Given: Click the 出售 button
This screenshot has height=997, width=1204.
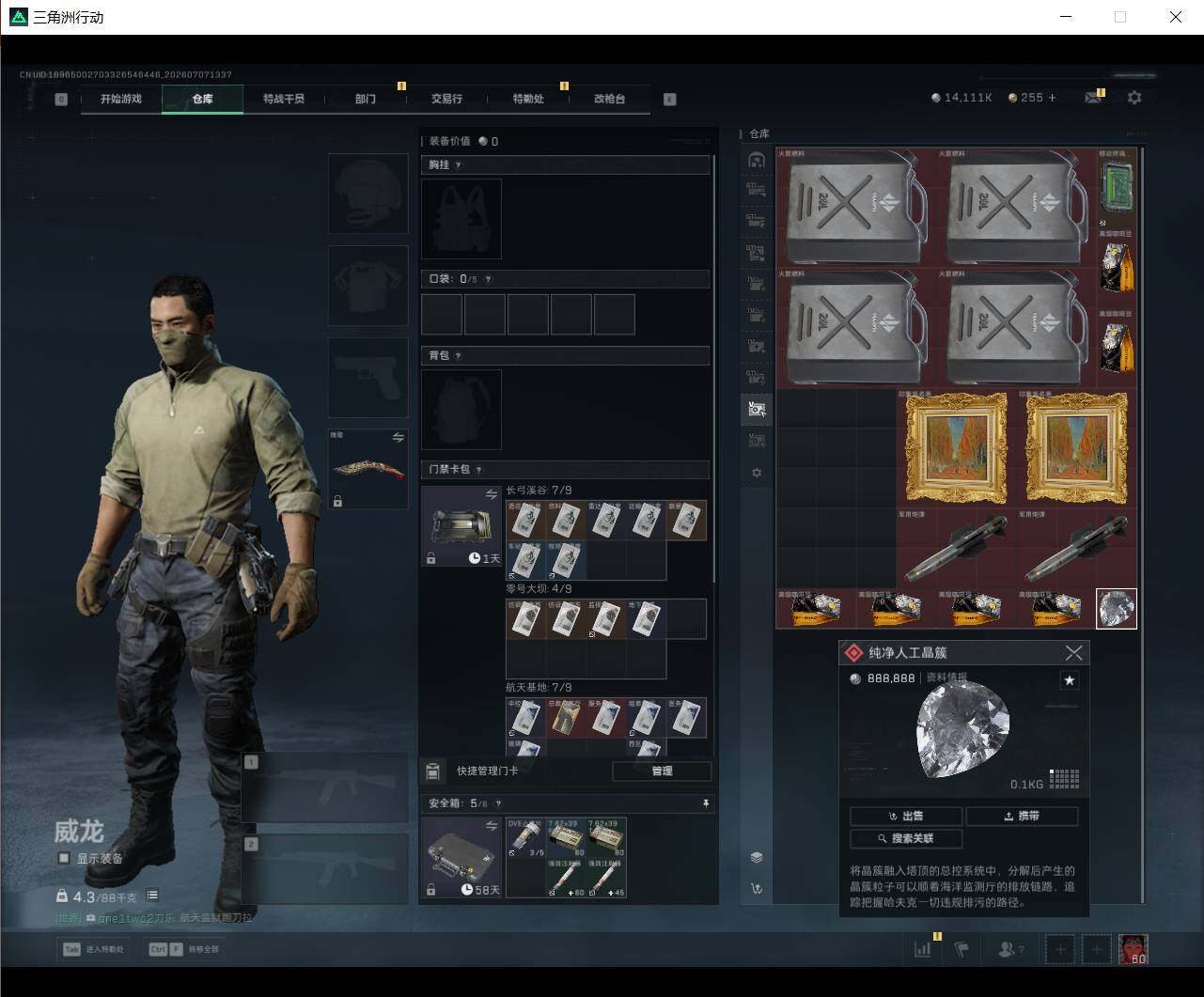Looking at the screenshot, I should pyautogui.click(x=906, y=817).
